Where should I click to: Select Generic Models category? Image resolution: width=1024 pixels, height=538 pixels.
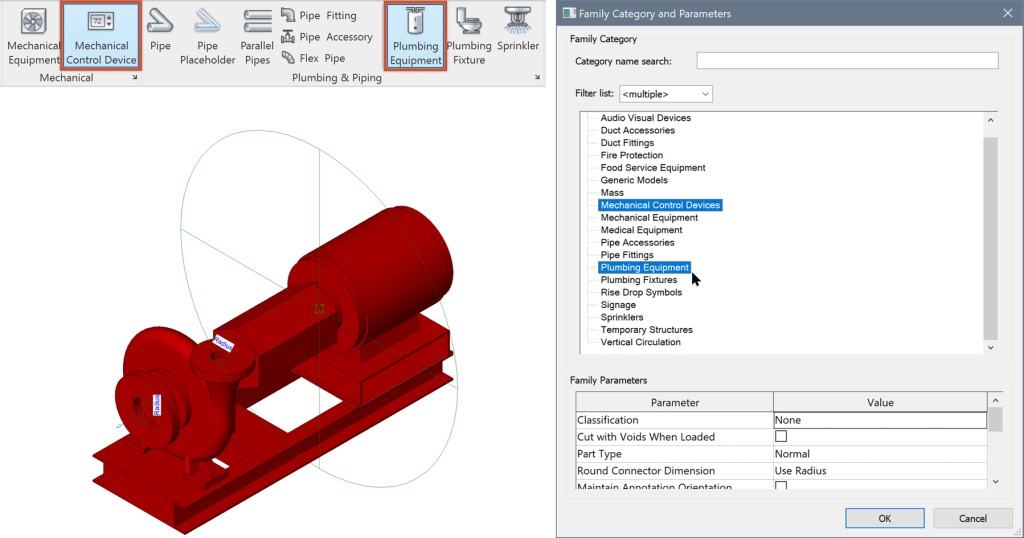click(x=634, y=180)
